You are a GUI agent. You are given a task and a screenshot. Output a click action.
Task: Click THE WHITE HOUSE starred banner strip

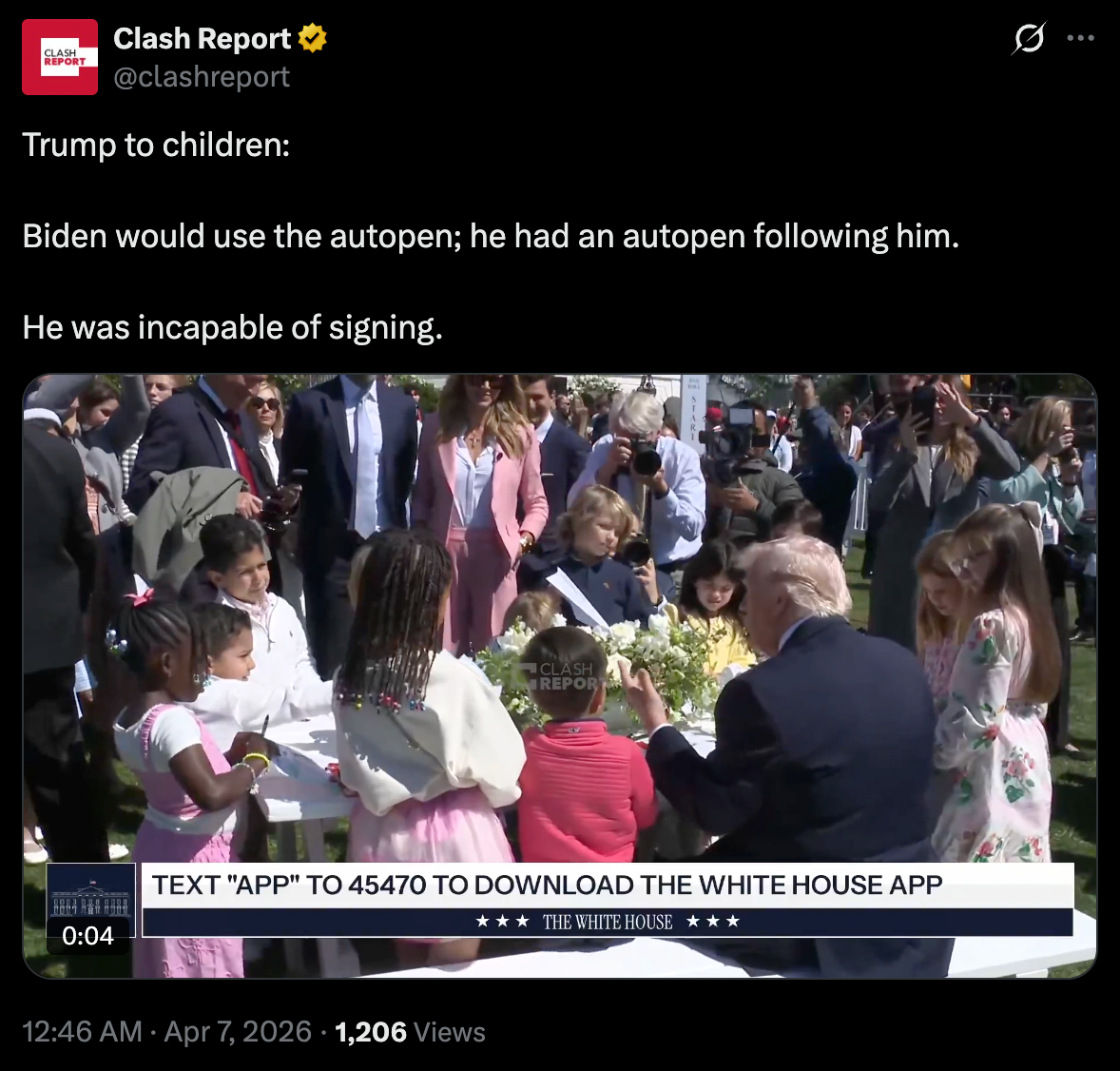(608, 922)
